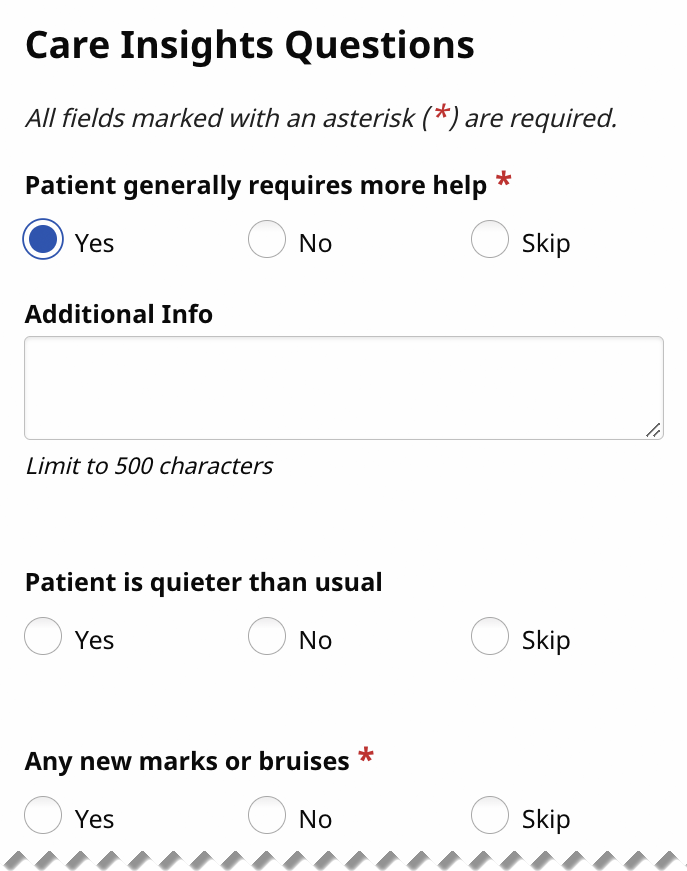The height and width of the screenshot is (871, 687).
Task: Select No for patient requires more help
Action: point(267,241)
